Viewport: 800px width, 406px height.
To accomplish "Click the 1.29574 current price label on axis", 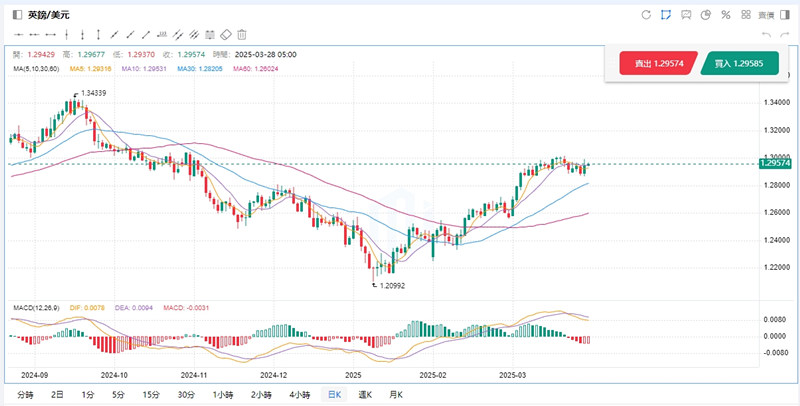I will 775,164.
